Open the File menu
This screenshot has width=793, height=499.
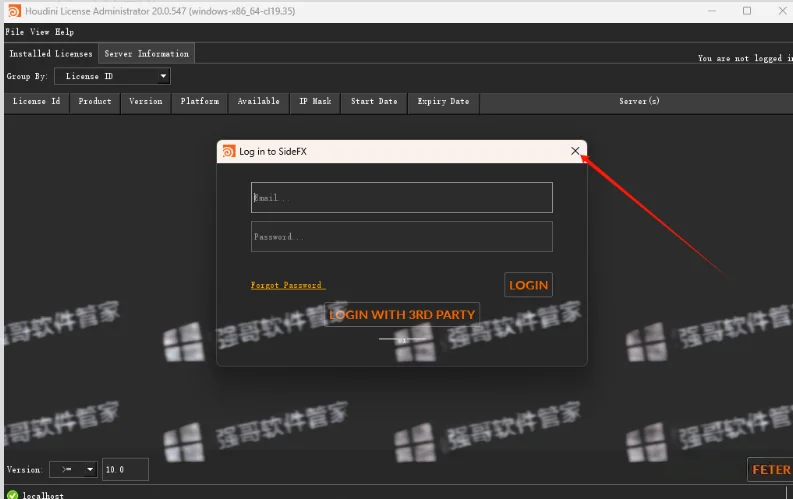click(15, 32)
